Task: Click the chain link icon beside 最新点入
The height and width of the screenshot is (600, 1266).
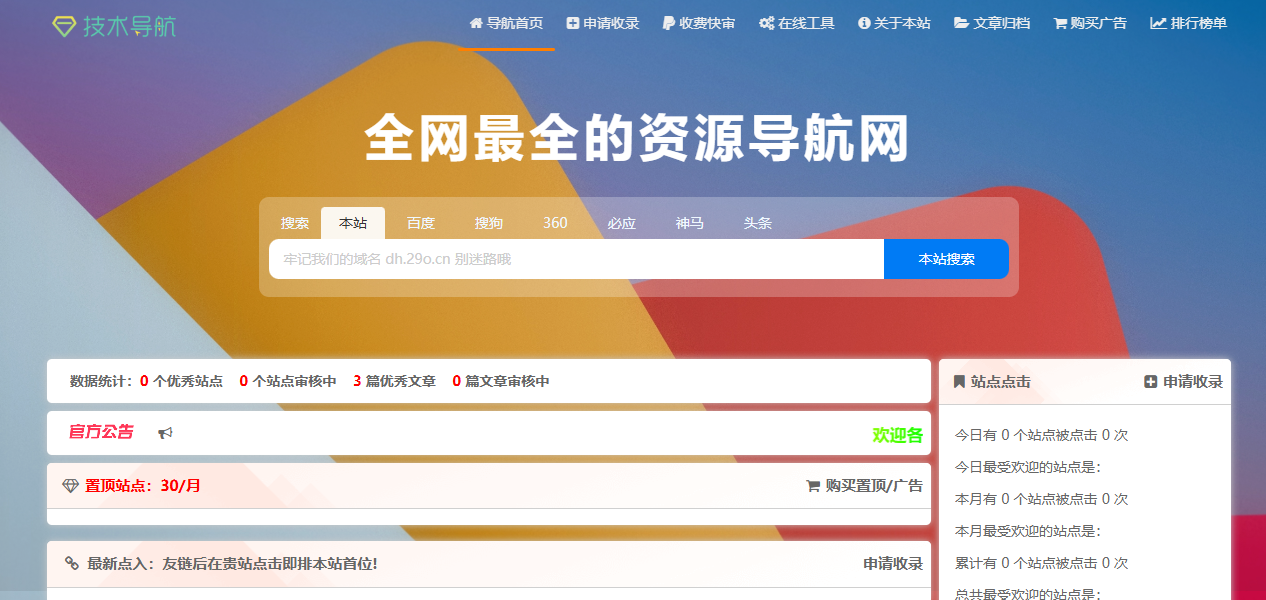Action: point(72,564)
